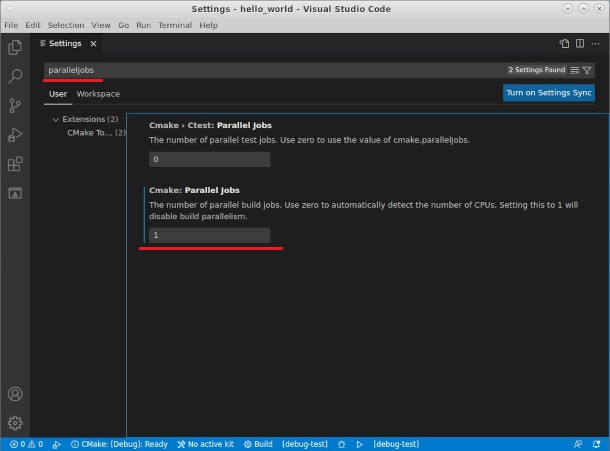Viewport: 610px width, 451px height.
Task: Open the File menu
Action: click(11, 25)
